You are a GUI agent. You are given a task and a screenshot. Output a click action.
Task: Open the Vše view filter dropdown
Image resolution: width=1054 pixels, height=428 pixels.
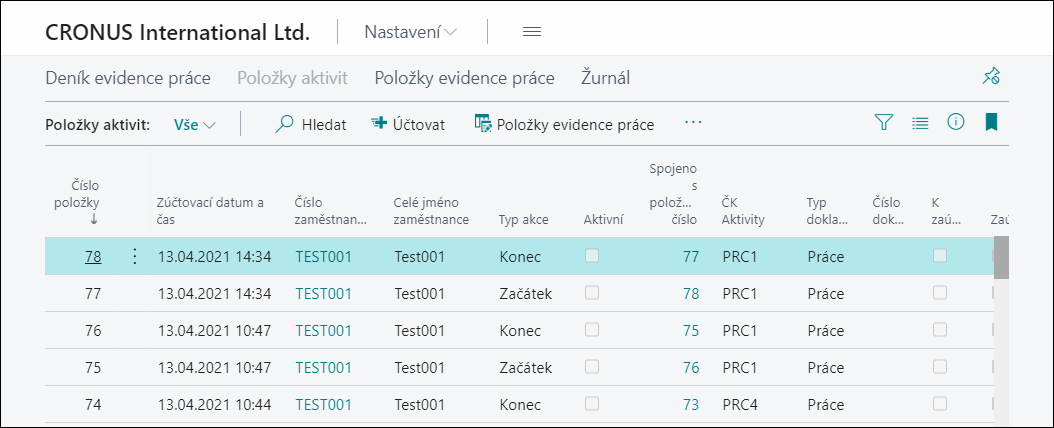pos(195,124)
